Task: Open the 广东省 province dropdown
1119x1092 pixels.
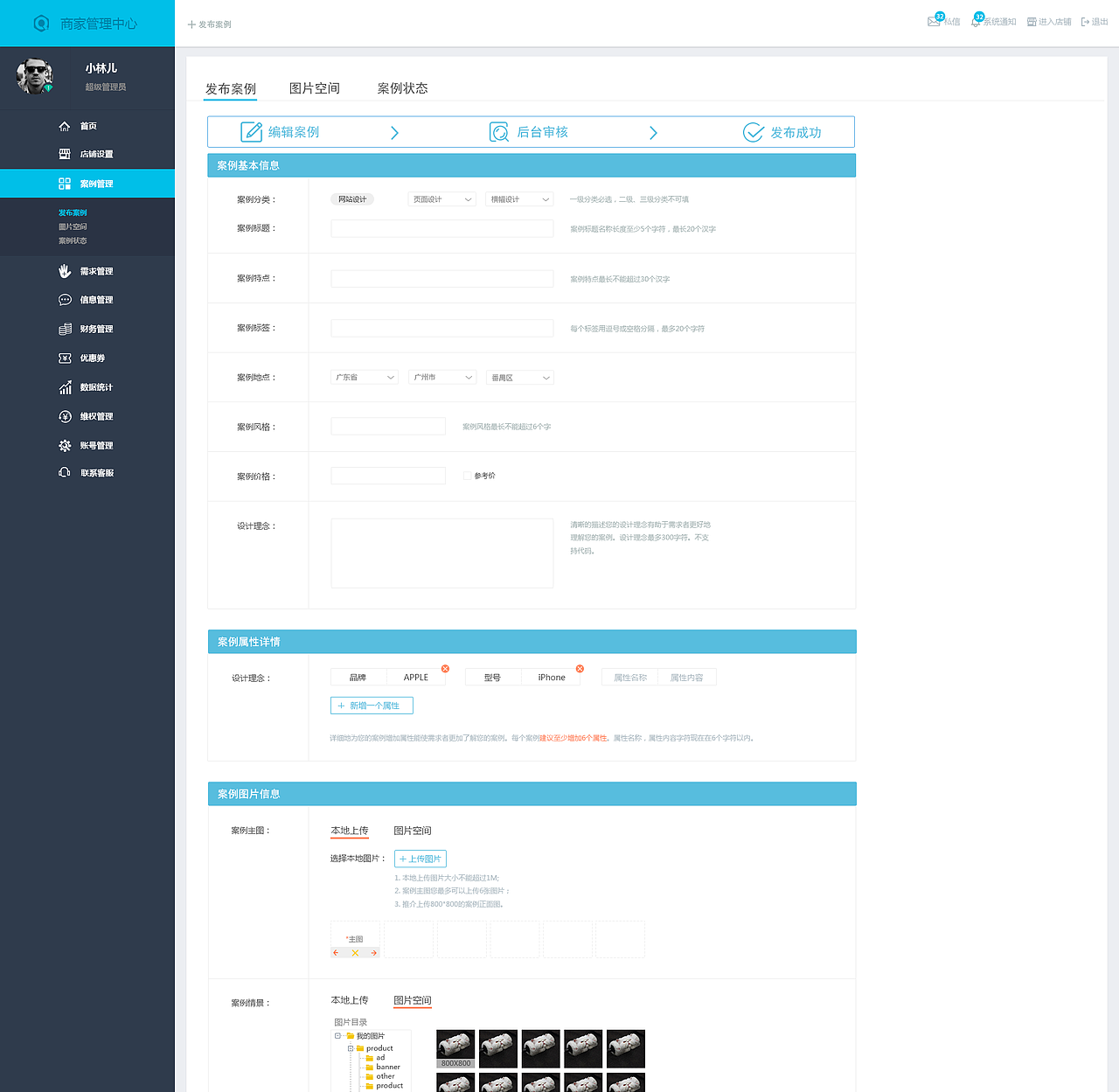Action: pyautogui.click(x=365, y=378)
